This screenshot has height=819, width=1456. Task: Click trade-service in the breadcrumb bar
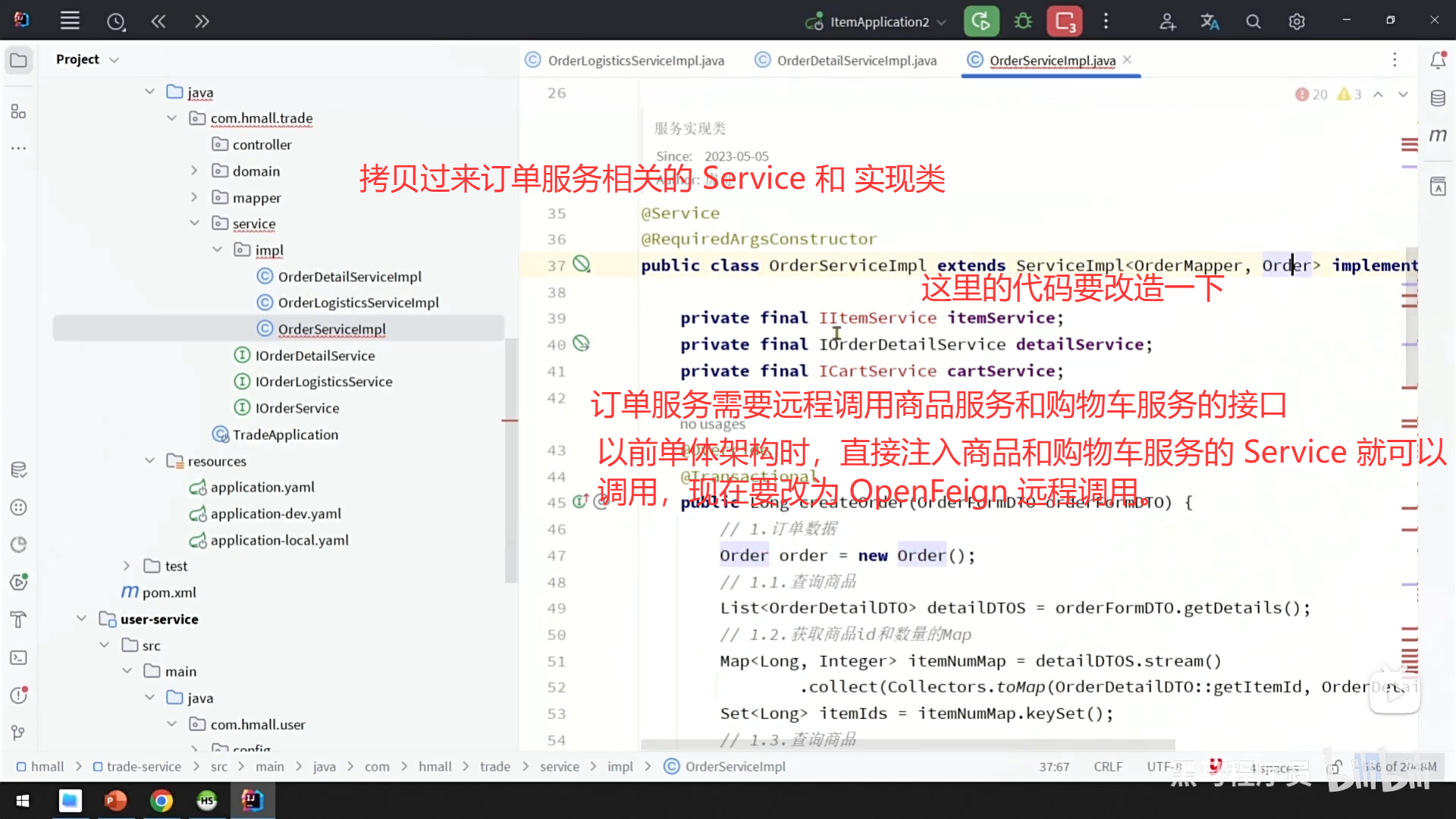pos(143,767)
